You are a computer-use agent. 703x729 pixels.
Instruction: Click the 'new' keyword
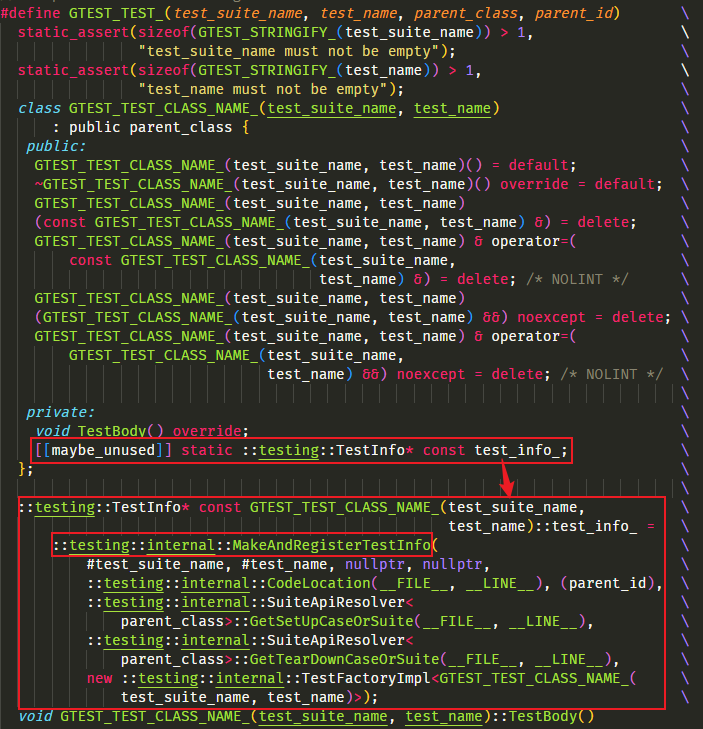(99, 678)
